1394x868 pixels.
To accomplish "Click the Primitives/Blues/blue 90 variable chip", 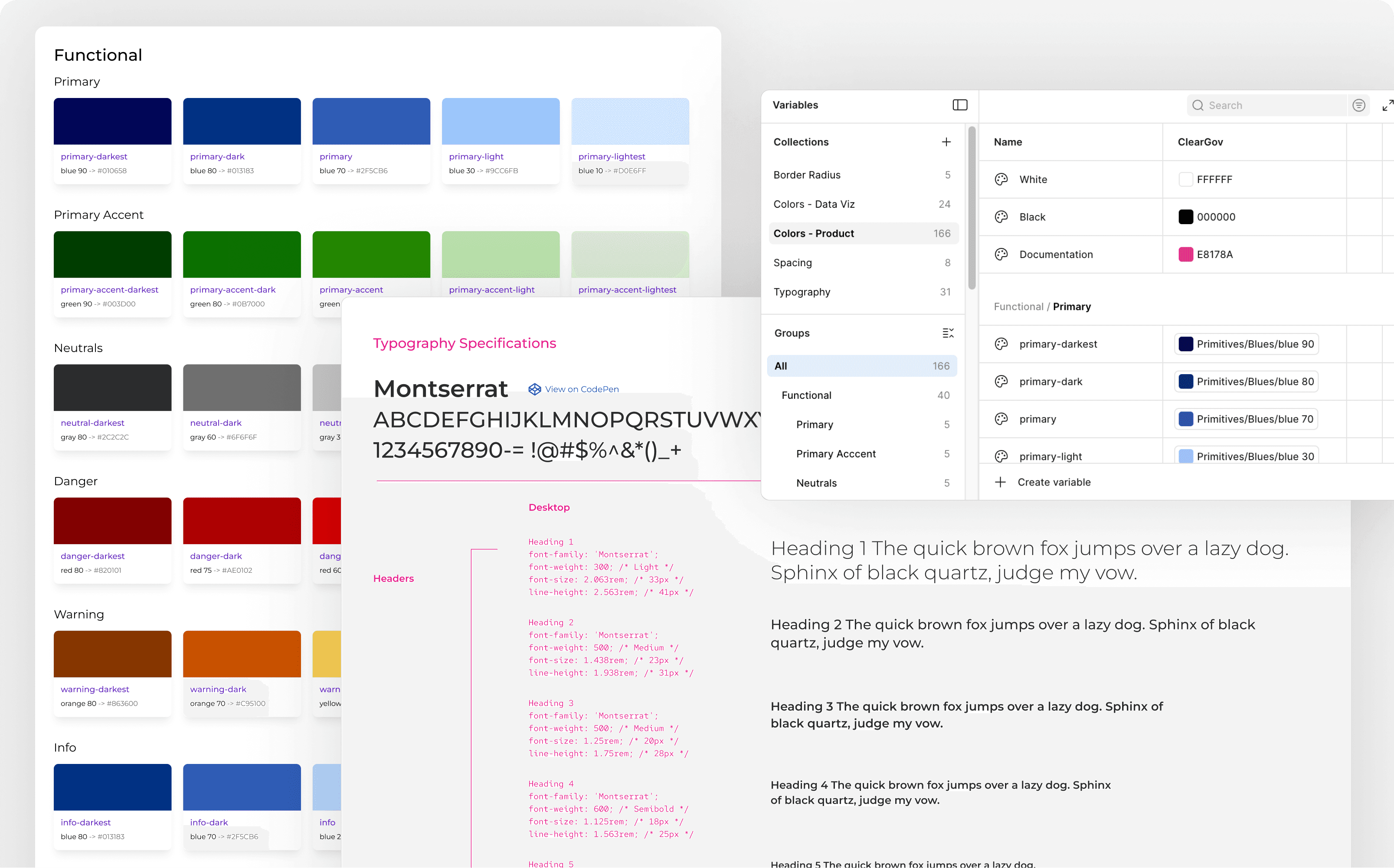I will tap(1245, 343).
